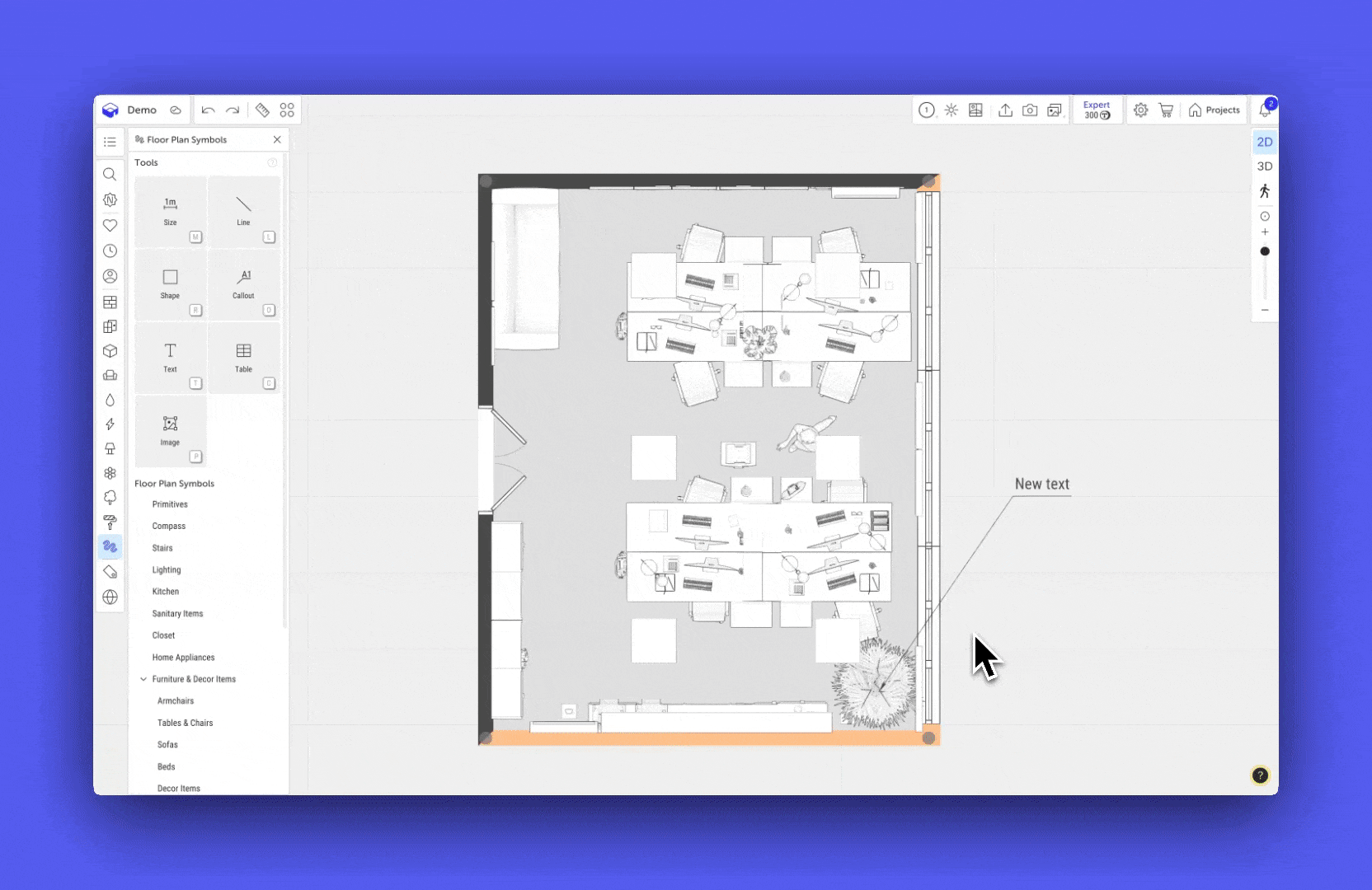Screen dimensions: 1372x890
Task: Go to Projects
Action: tap(1214, 110)
